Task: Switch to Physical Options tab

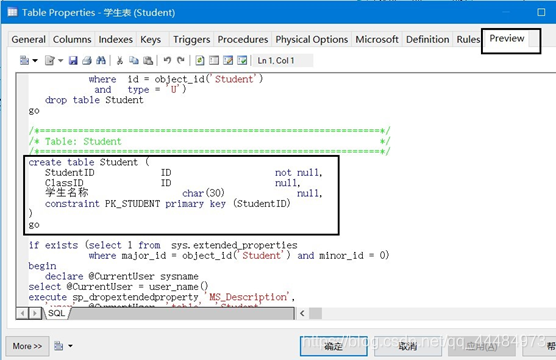Action: point(312,39)
